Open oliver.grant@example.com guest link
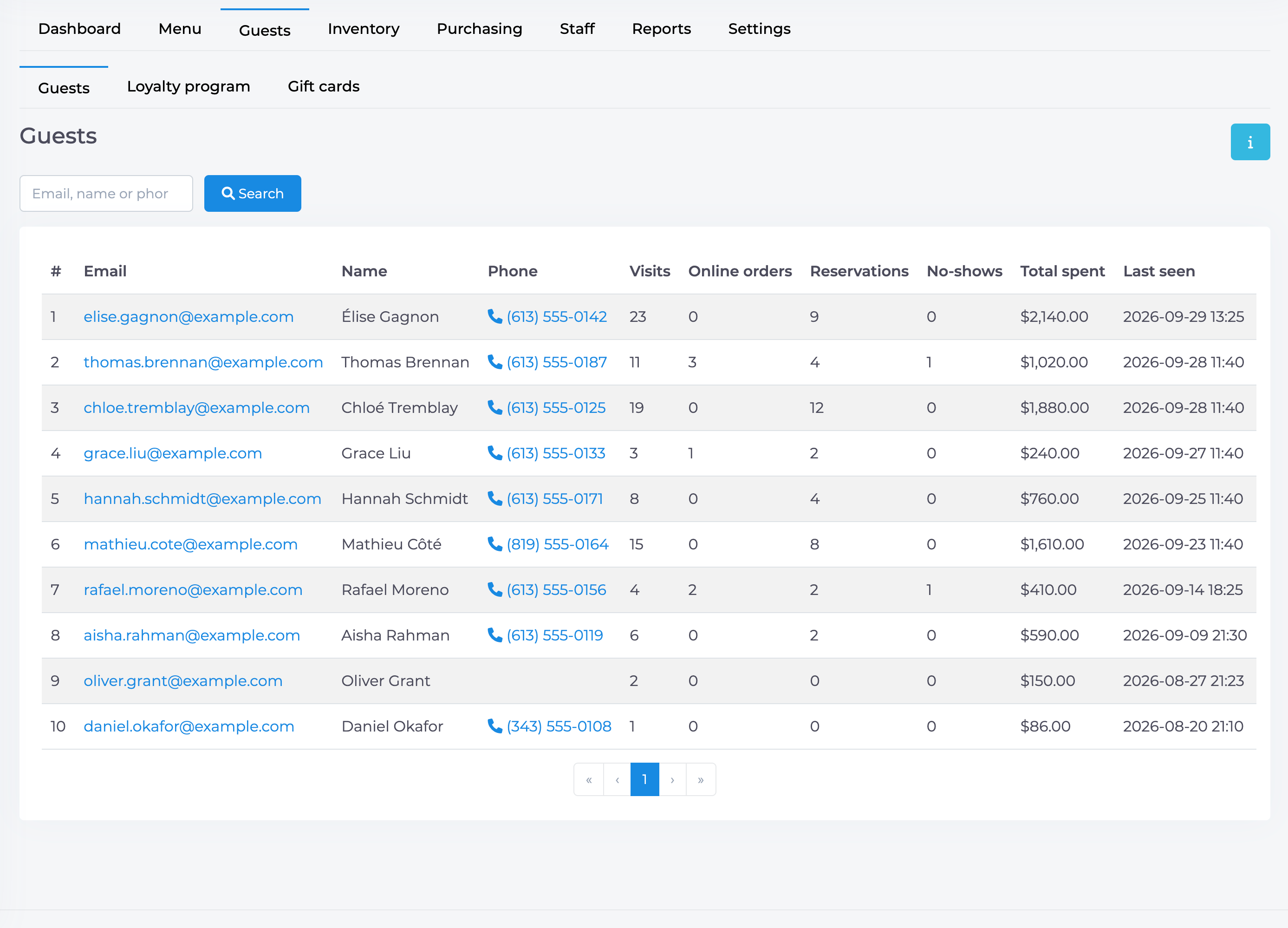 pos(183,680)
